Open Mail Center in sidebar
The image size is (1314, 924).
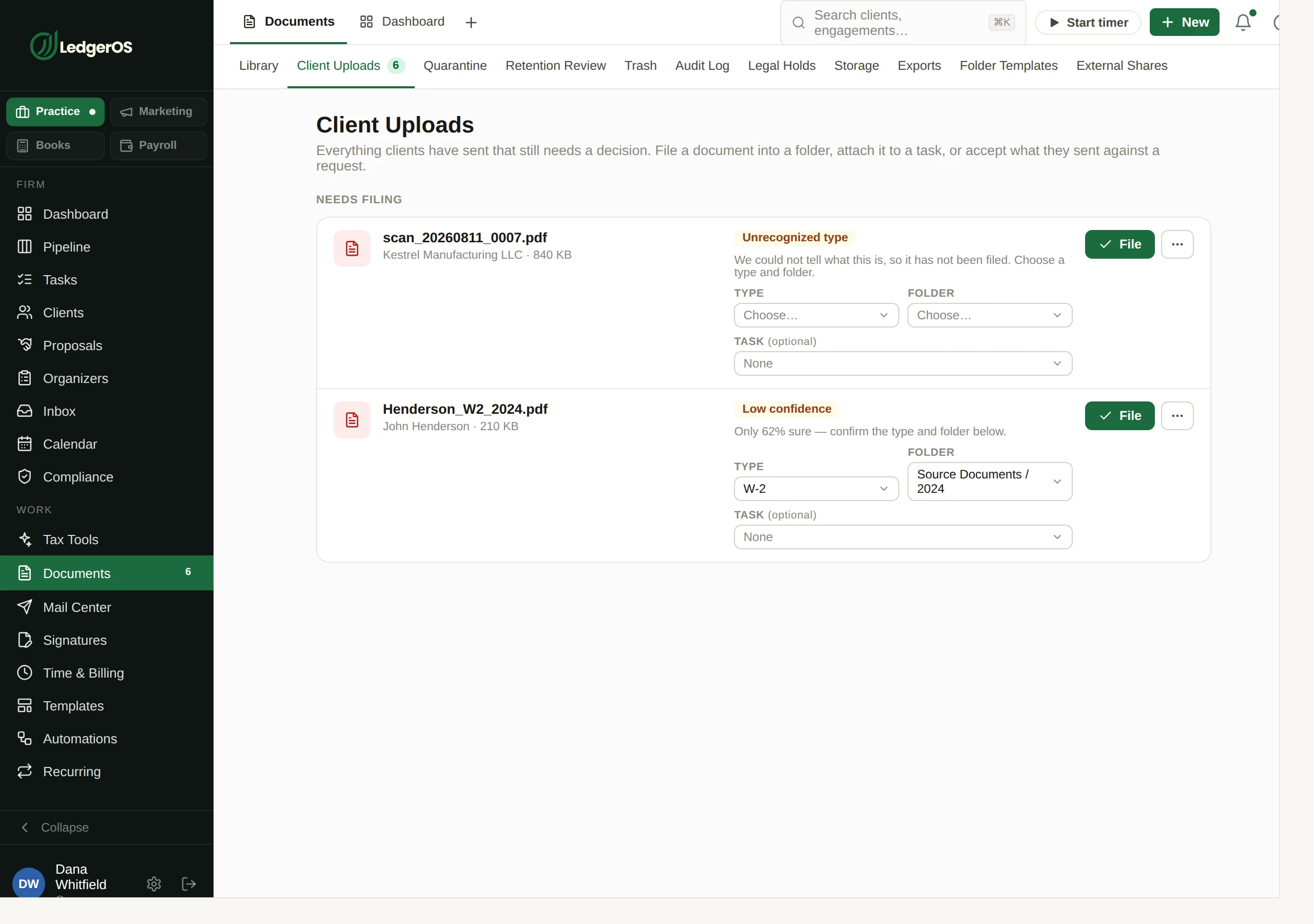(x=106, y=607)
